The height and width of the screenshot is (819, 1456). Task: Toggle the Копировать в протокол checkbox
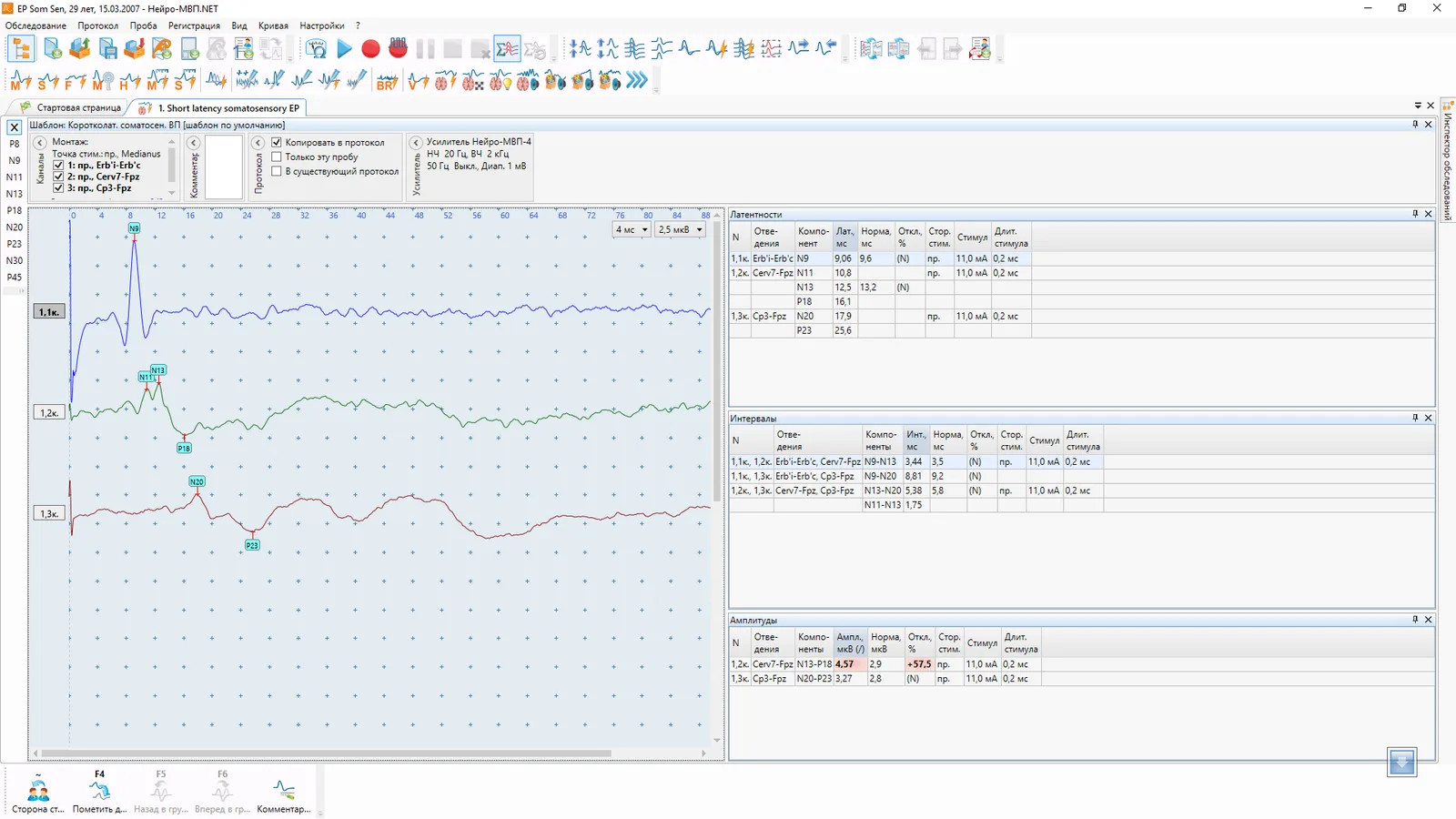pyautogui.click(x=277, y=142)
